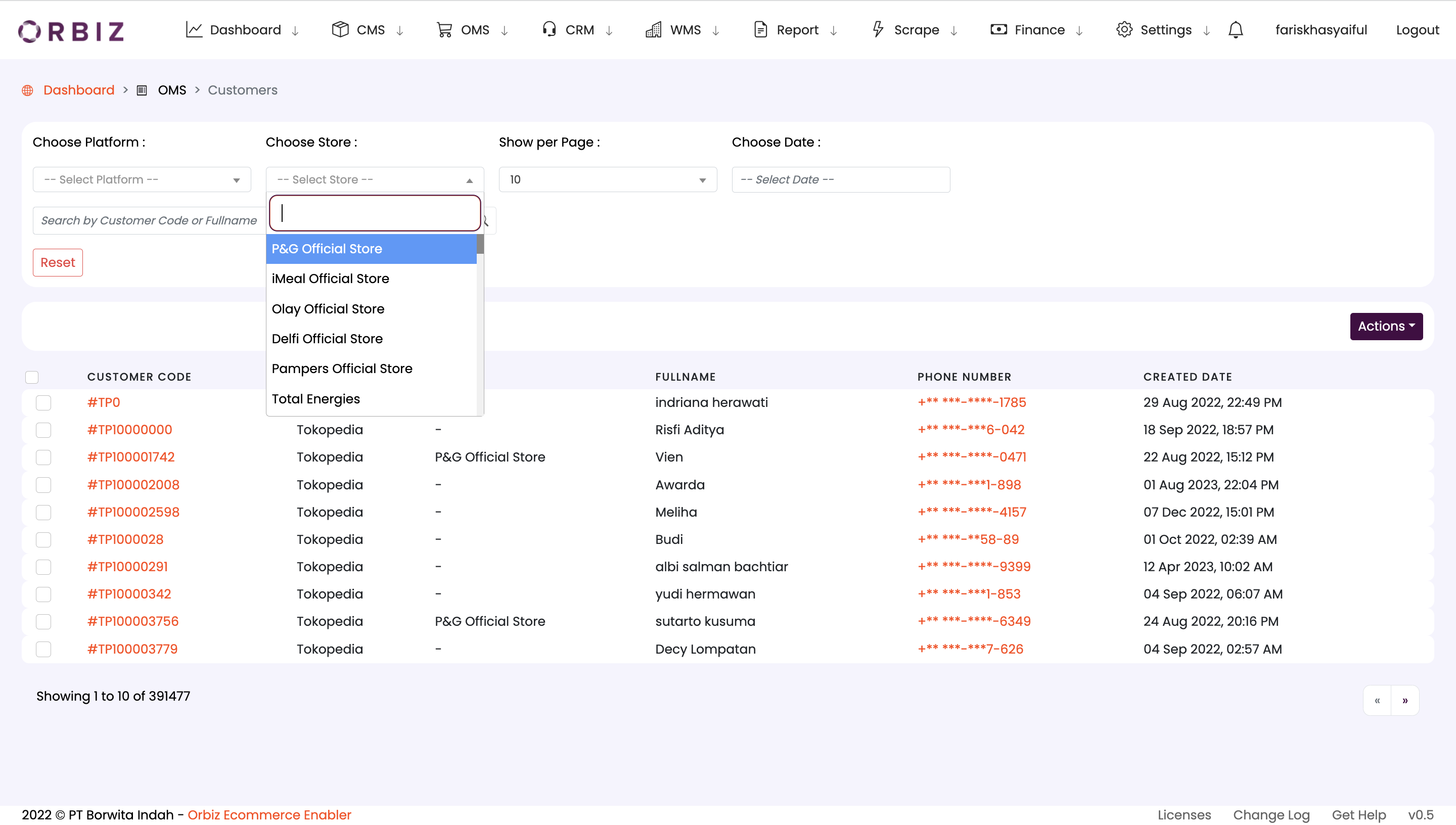Open the Licenses footer link

[1184, 815]
